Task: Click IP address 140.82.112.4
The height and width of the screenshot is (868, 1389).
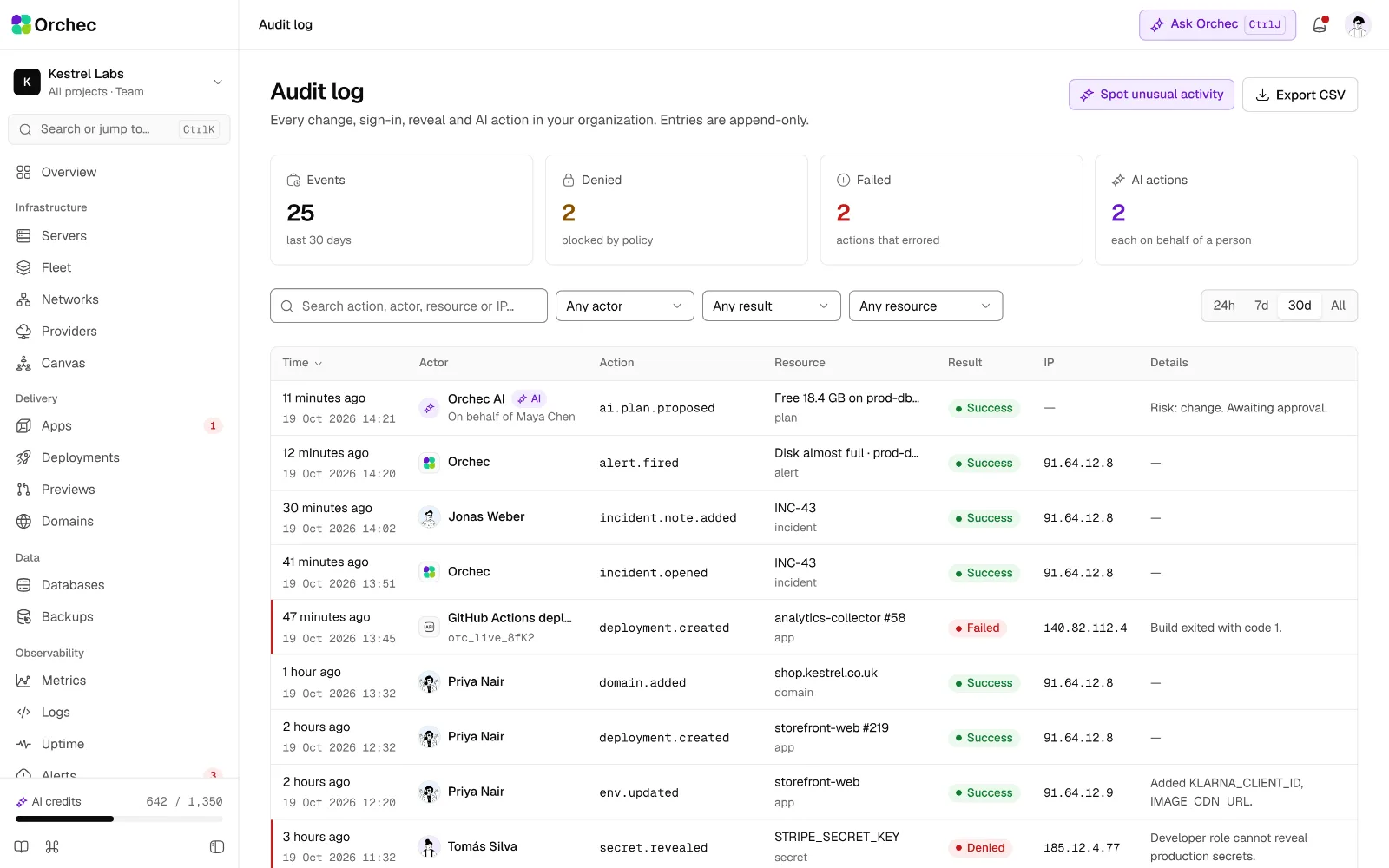Action: [x=1085, y=628]
